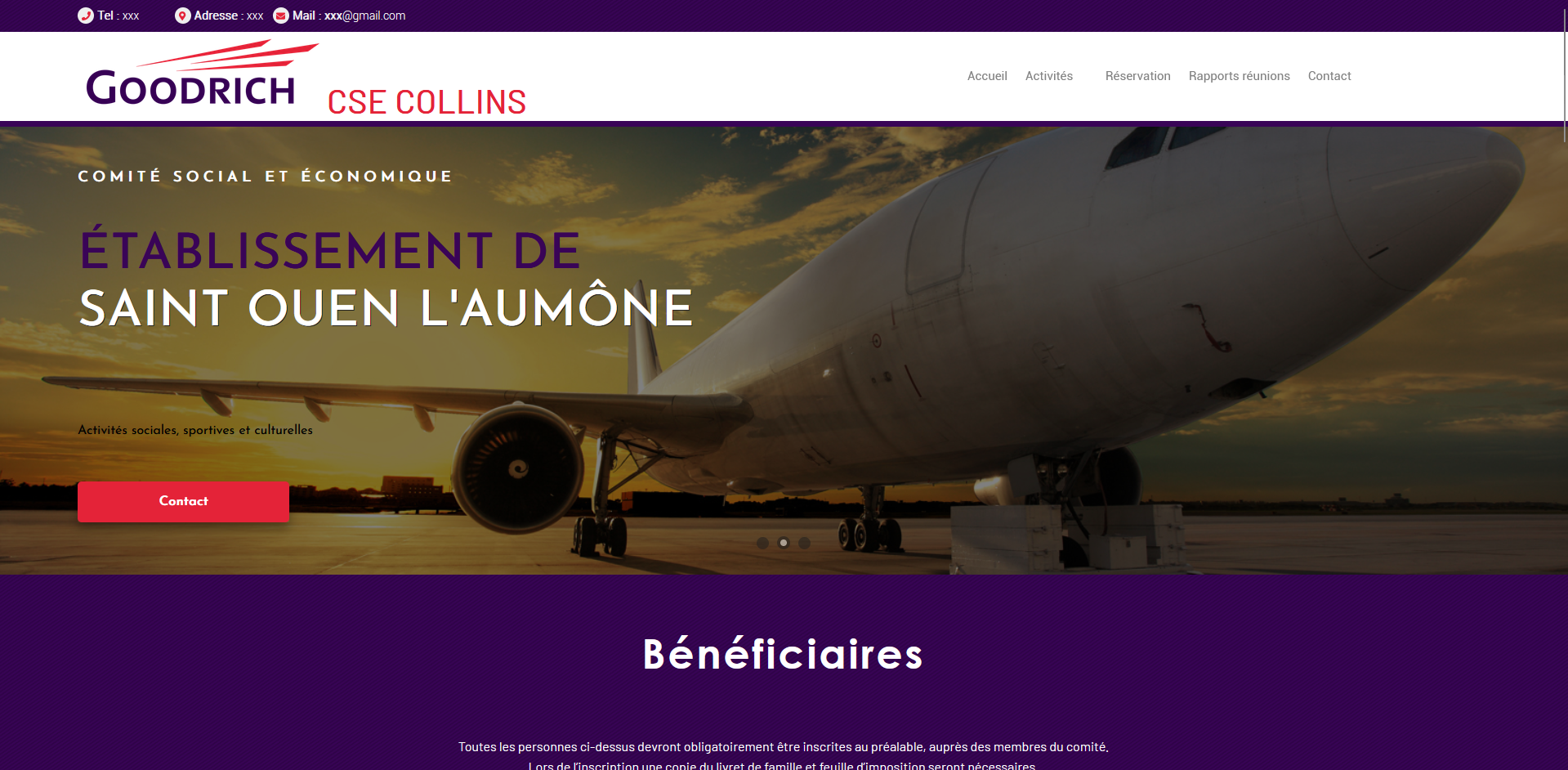Image resolution: width=1568 pixels, height=770 pixels.
Task: Click the Tel : xxx phone text
Action: click(x=118, y=16)
